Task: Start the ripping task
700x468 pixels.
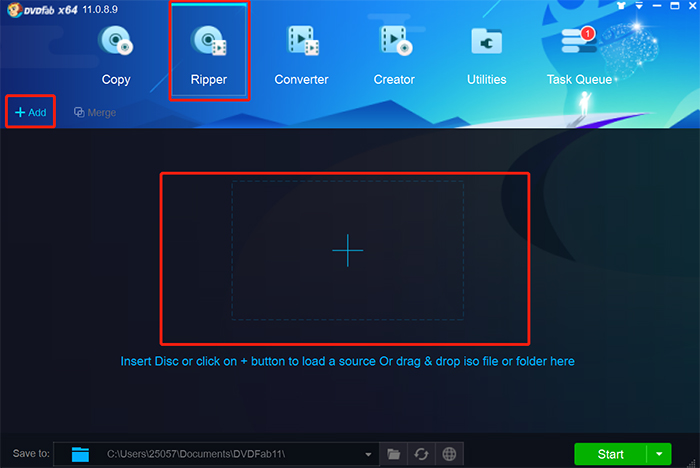Action: [610, 454]
